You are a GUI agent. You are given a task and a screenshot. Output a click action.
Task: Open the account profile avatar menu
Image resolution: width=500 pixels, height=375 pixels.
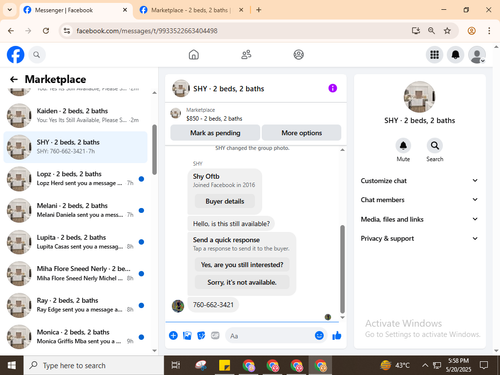tap(477, 55)
